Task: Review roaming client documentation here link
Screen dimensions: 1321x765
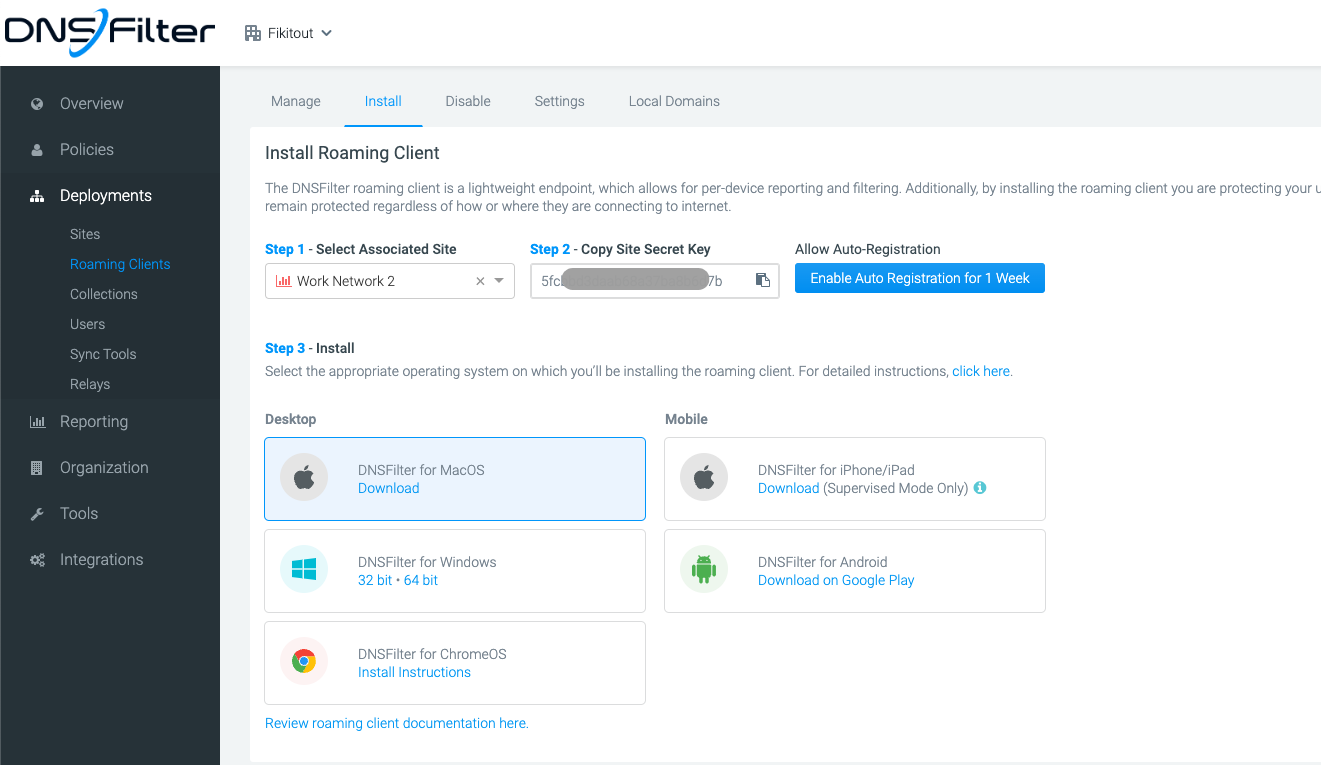Action: 397,723
